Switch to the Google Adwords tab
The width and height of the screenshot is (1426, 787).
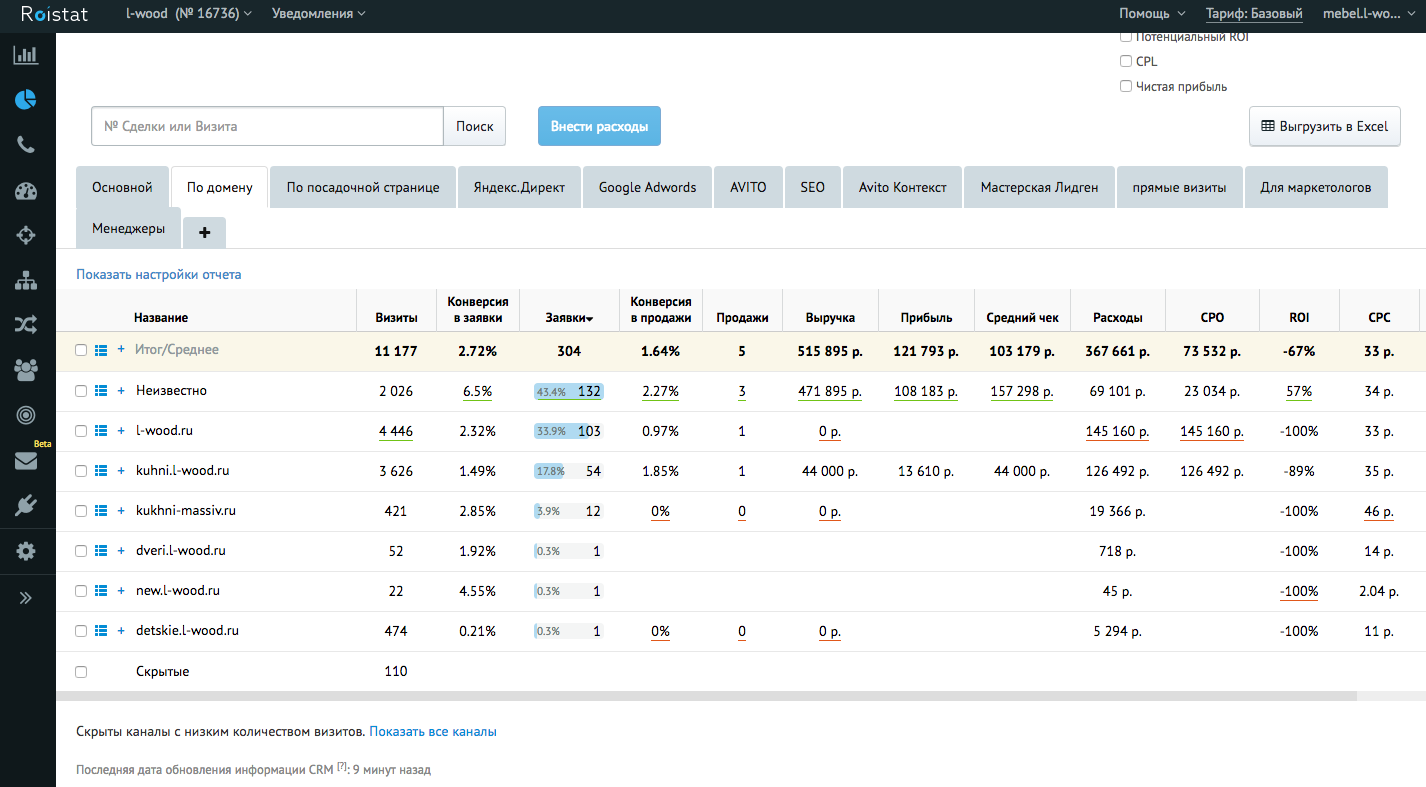pyautogui.click(x=647, y=187)
